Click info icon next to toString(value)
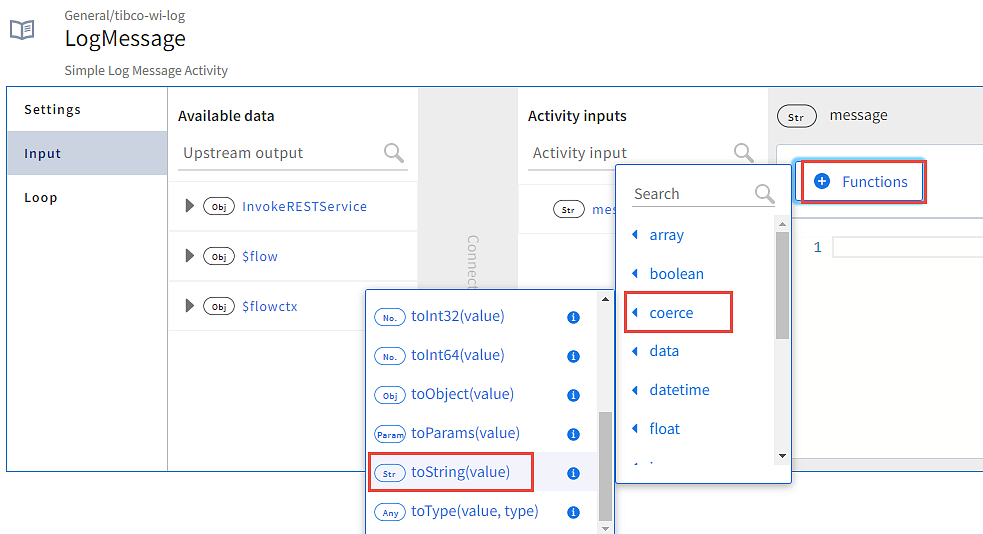The height and width of the screenshot is (534, 983). tap(574, 473)
